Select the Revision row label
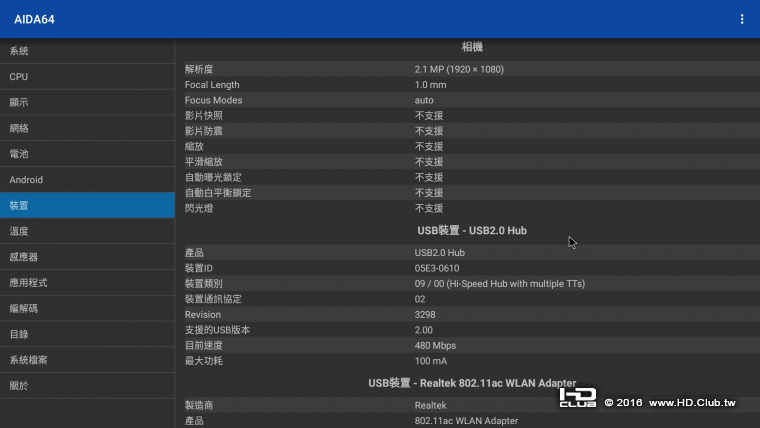 pos(203,315)
